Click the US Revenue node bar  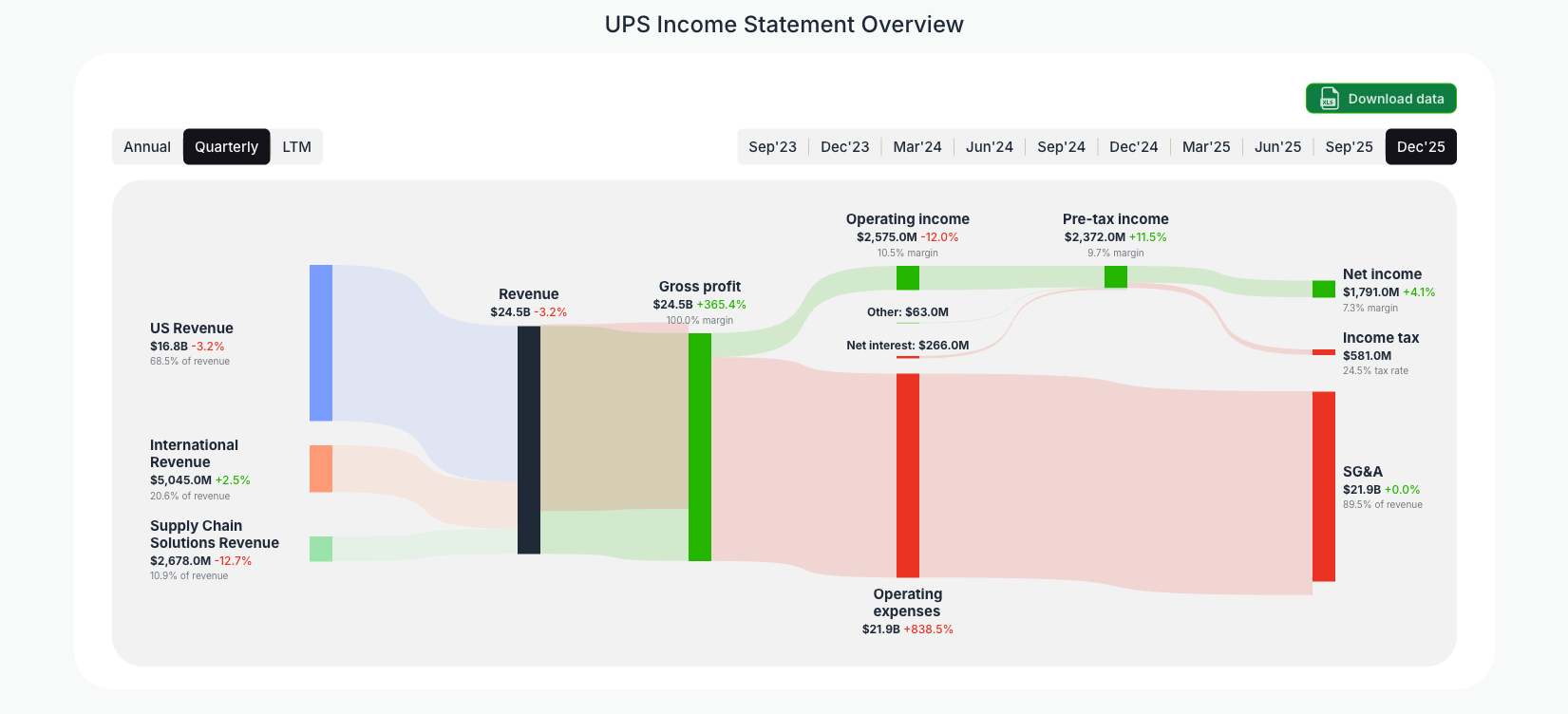[x=320, y=342]
